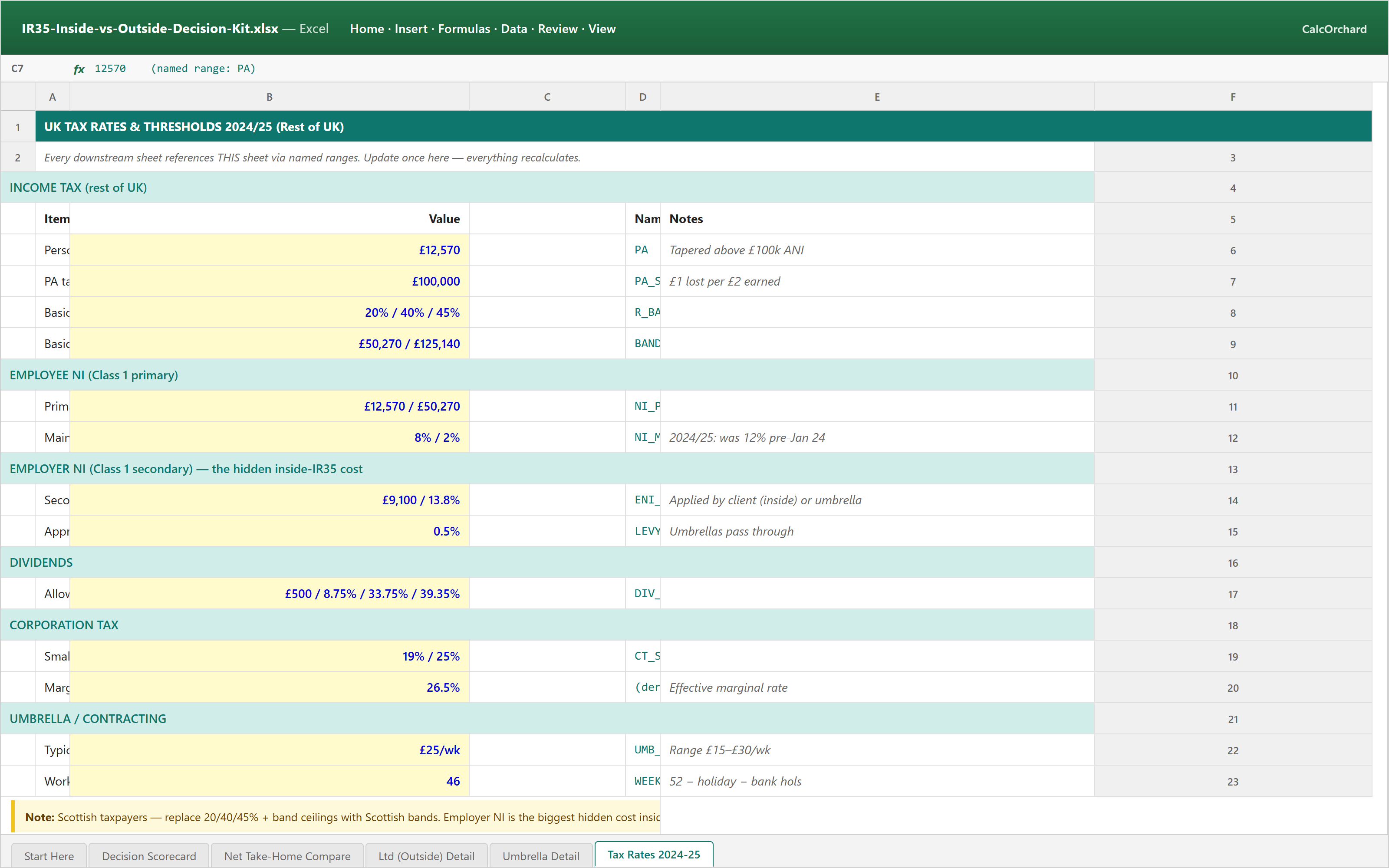
Task: Go to the Ltd (Outside) Detail tab
Action: 426,855
